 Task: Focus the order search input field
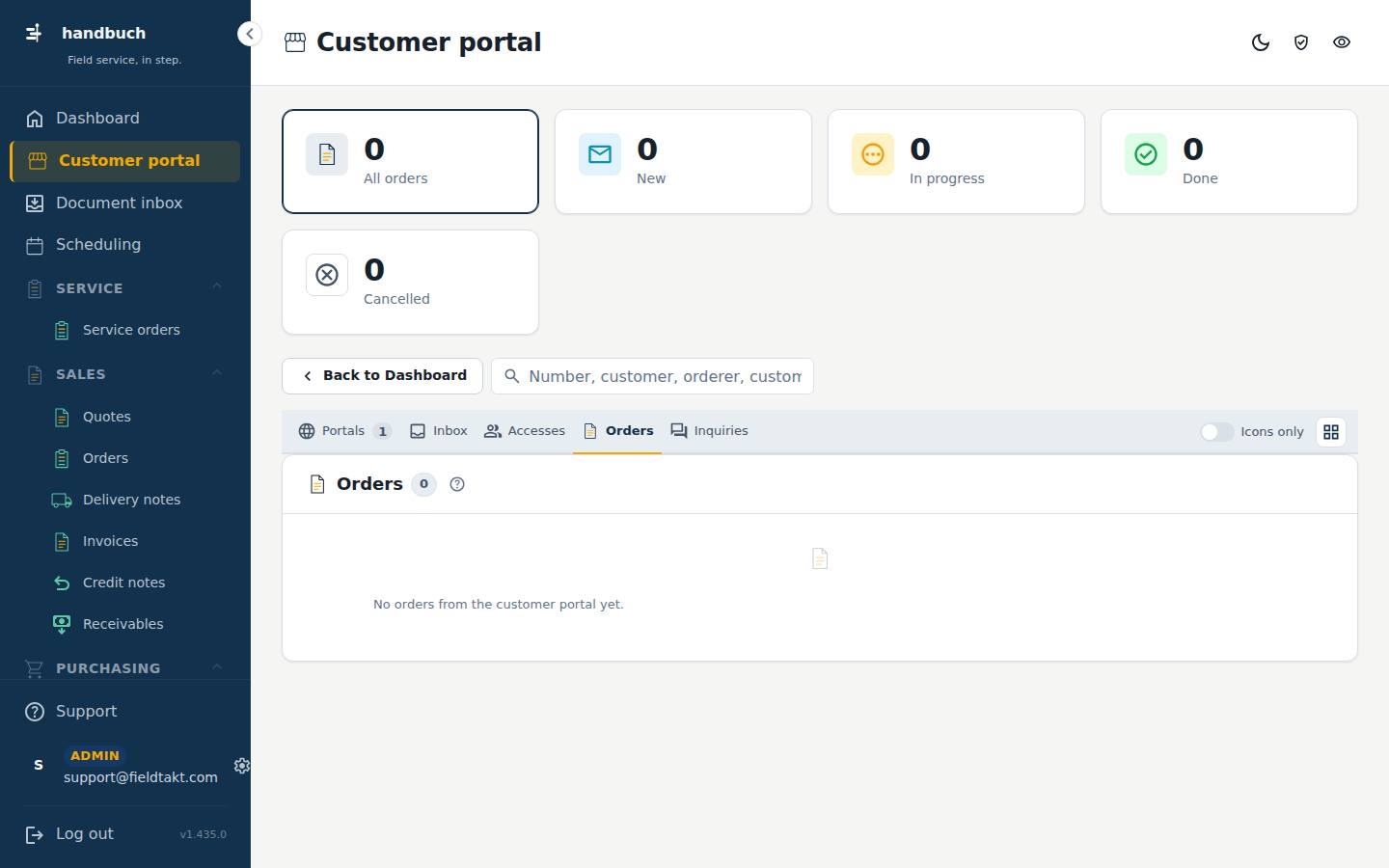pyautogui.click(x=652, y=376)
